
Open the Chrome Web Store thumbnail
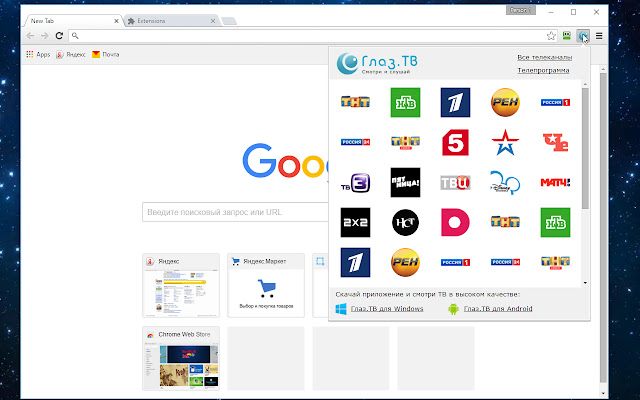[181, 358]
